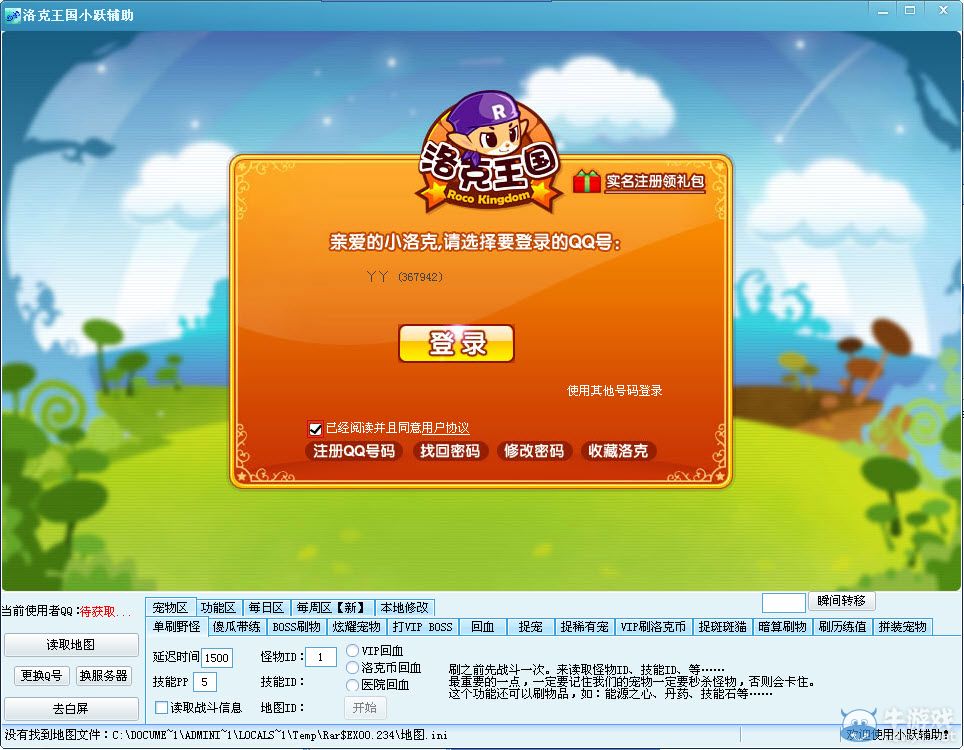Screen dimensions: 964x750
Task: Click the orange 登录 login button
Action: [x=456, y=343]
